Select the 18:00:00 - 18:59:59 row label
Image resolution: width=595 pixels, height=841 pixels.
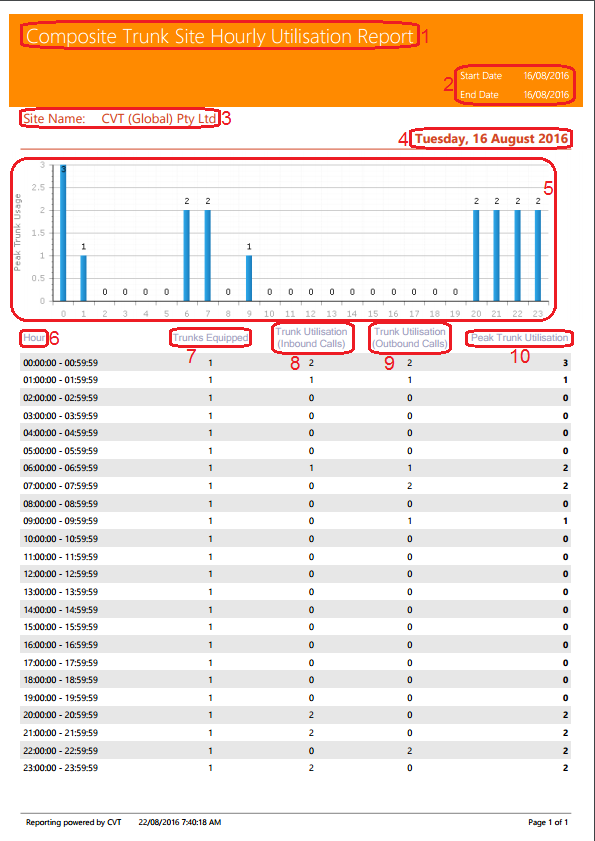61,680
